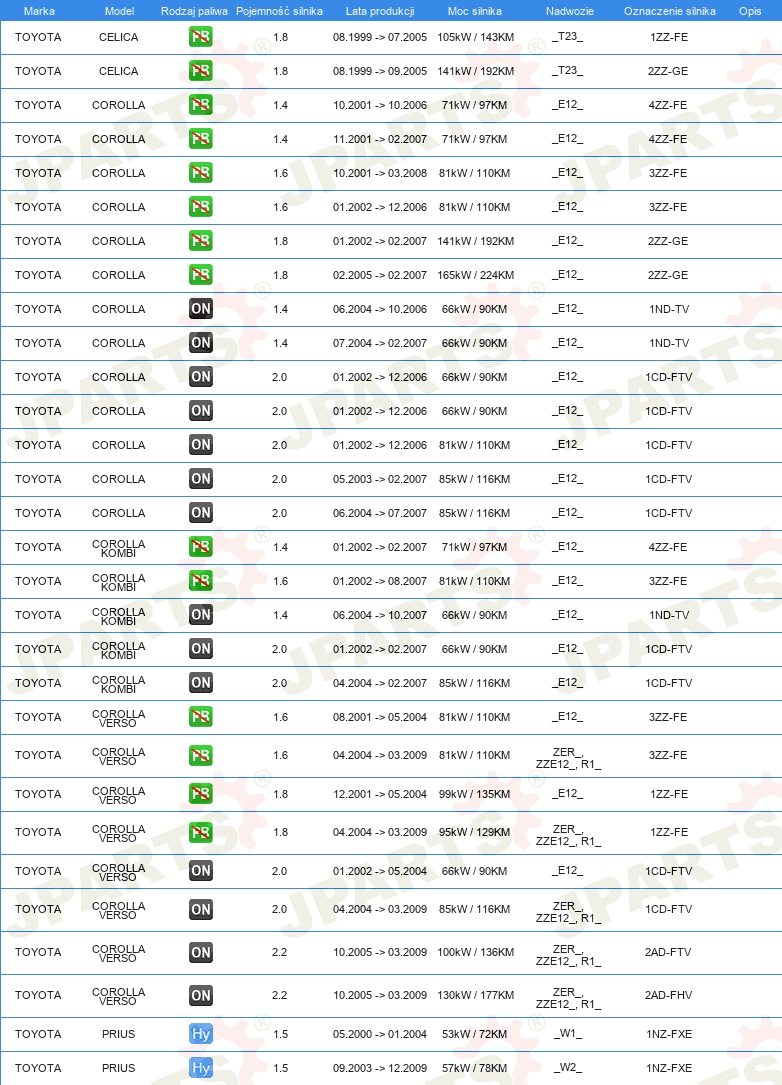Screen dimensions: 782x1085
Task: Select the '105kW / 143KM' power cell
Action: point(475,37)
